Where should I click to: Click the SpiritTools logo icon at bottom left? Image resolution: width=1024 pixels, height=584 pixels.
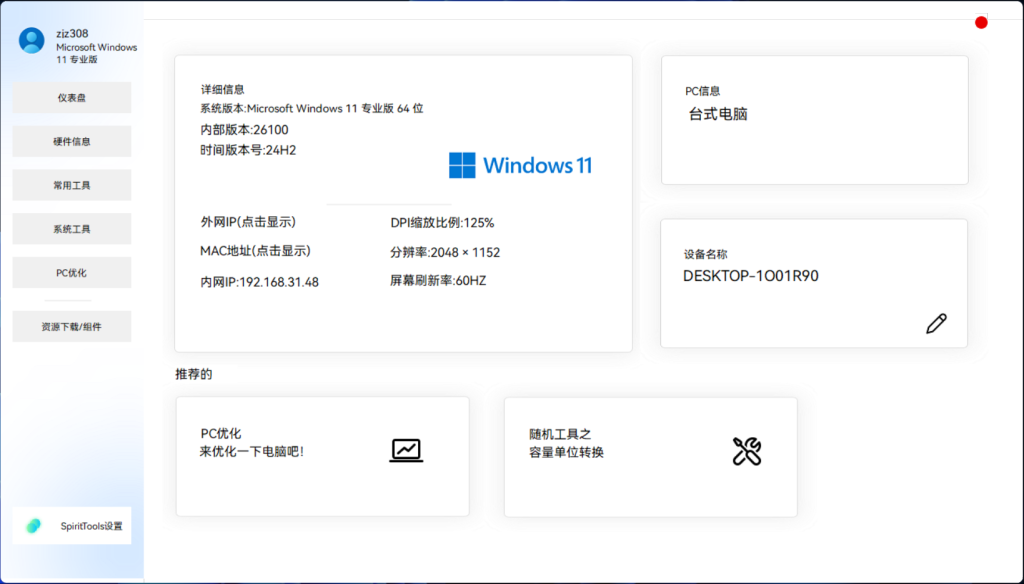tap(31, 525)
